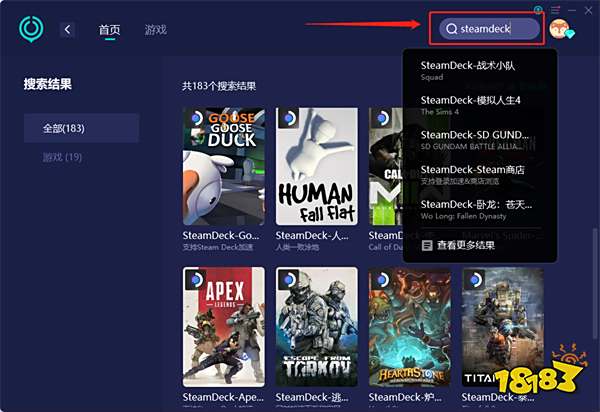Click Steam badge on Goose Goose Duck cover
This screenshot has height=412, width=600.
pos(196,118)
